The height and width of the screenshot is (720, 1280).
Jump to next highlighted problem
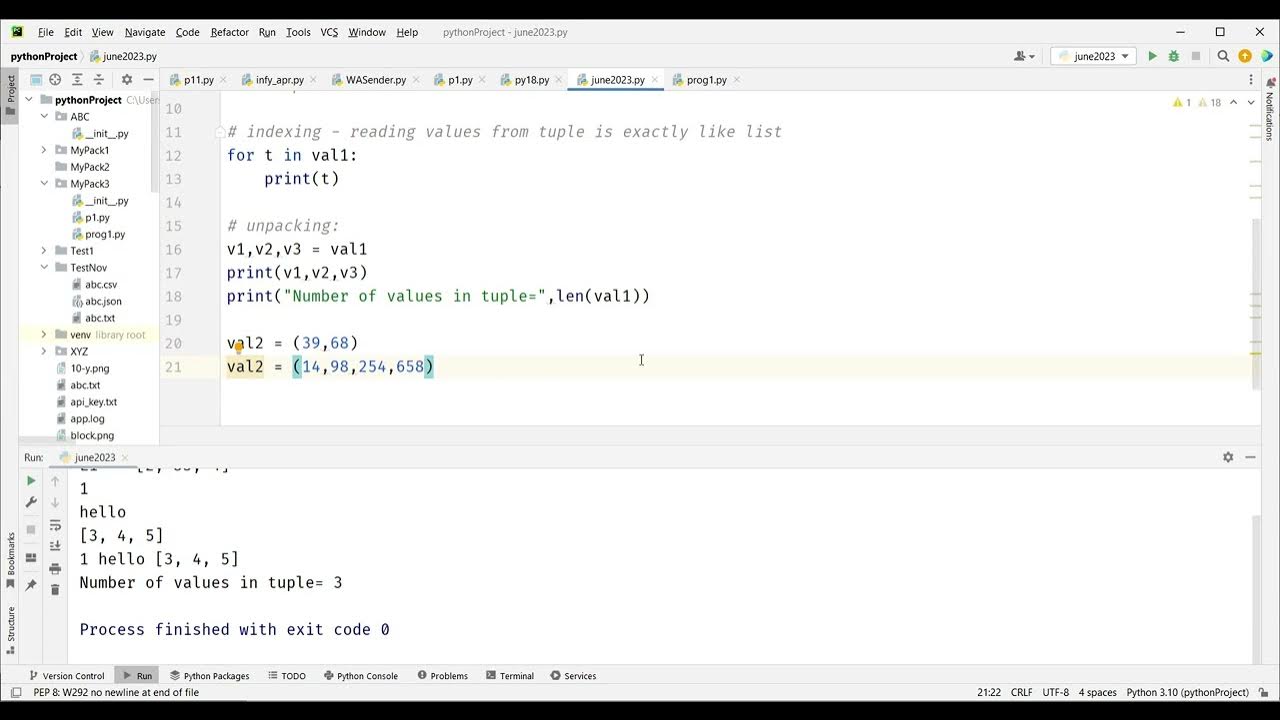(1251, 102)
